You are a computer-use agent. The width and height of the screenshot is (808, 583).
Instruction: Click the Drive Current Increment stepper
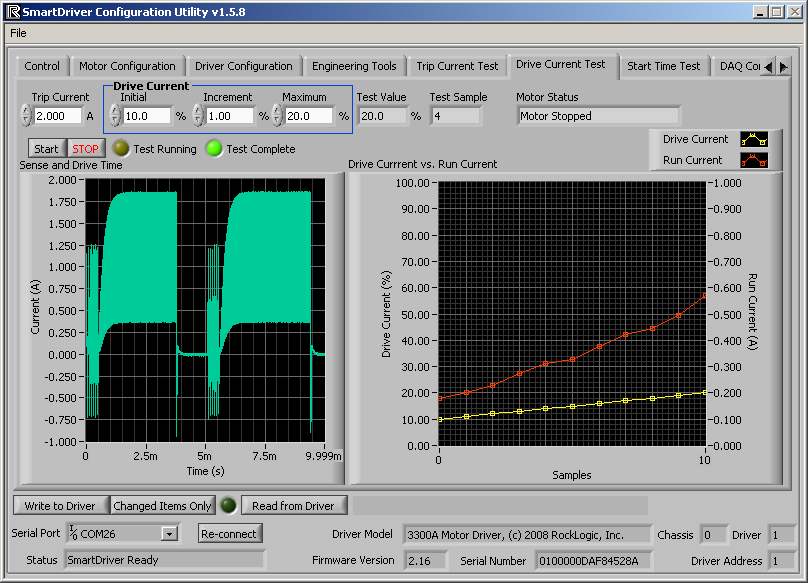[197, 115]
